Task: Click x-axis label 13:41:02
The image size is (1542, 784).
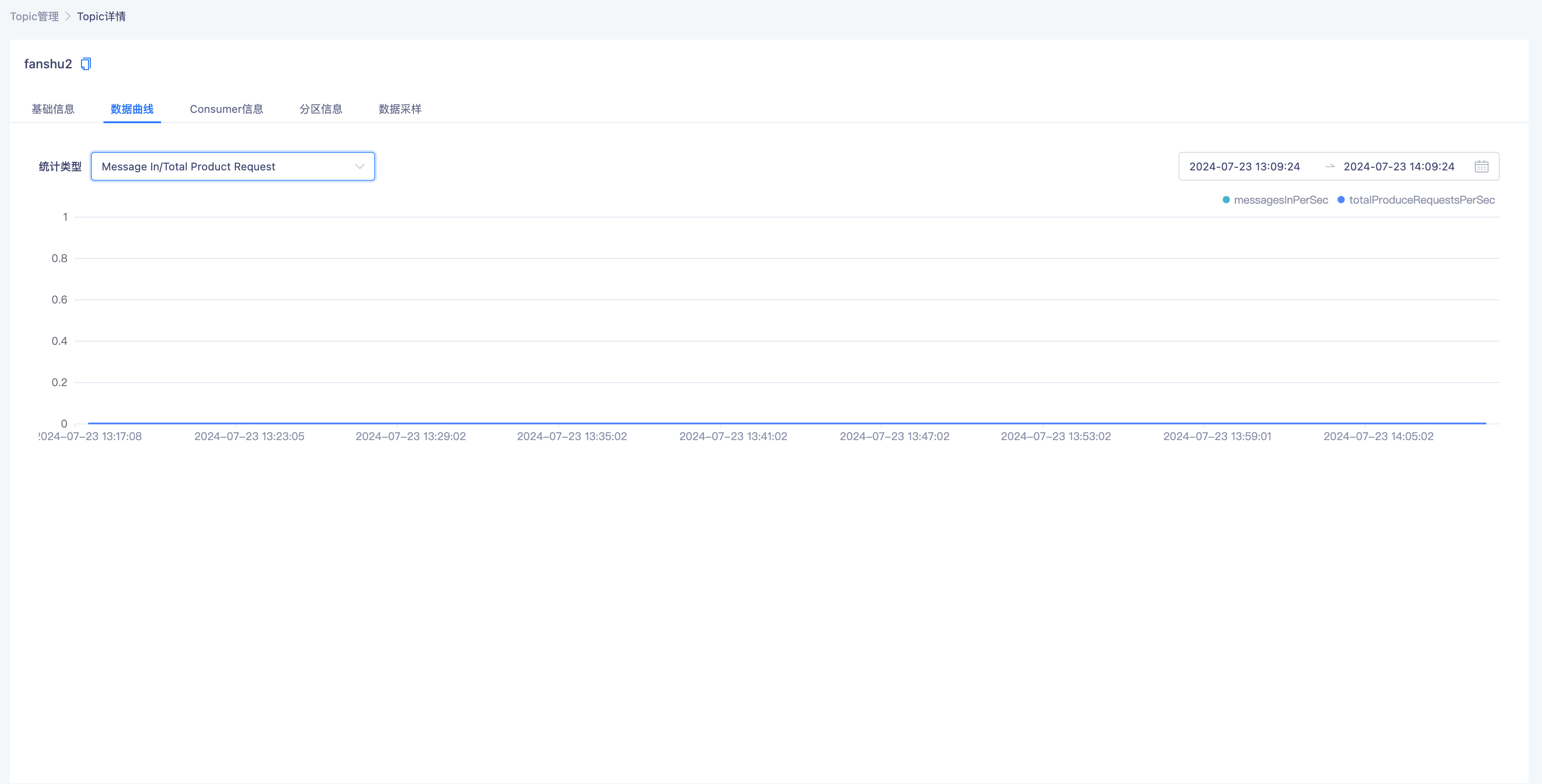Action: [733, 437]
